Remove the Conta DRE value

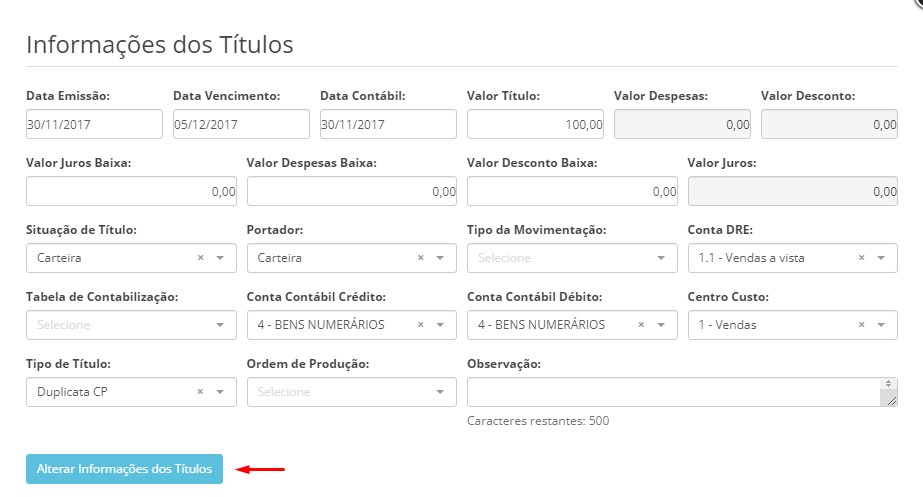[x=862, y=258]
